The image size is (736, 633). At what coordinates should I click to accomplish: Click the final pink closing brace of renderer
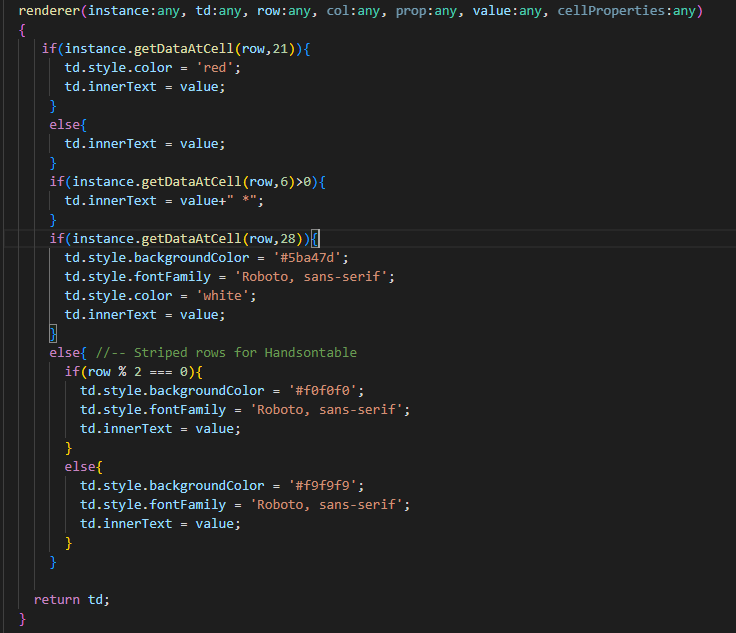click(x=22, y=619)
